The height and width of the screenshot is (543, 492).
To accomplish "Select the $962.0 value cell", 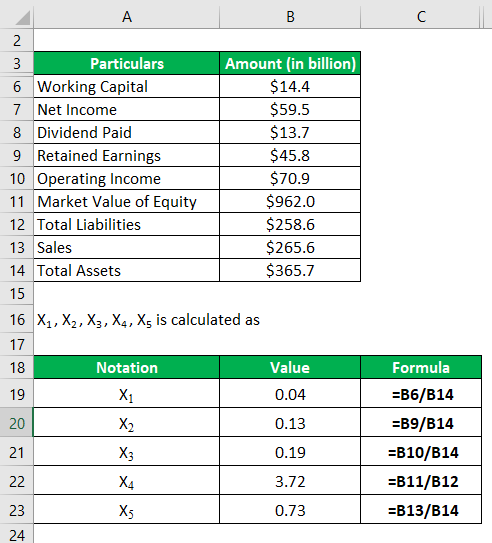I will click(290, 202).
